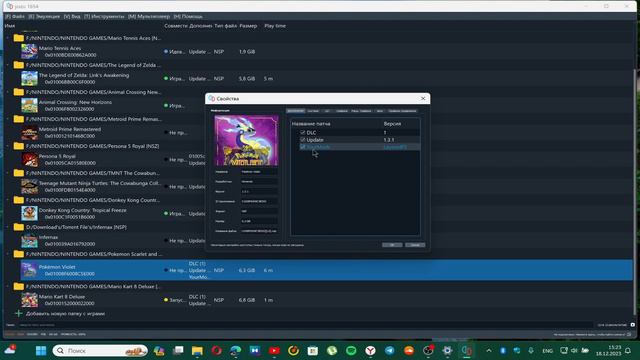Image resolution: width=640 pixels, height=360 pixels.
Task: Click the Название патча column header
Action: coord(311,124)
